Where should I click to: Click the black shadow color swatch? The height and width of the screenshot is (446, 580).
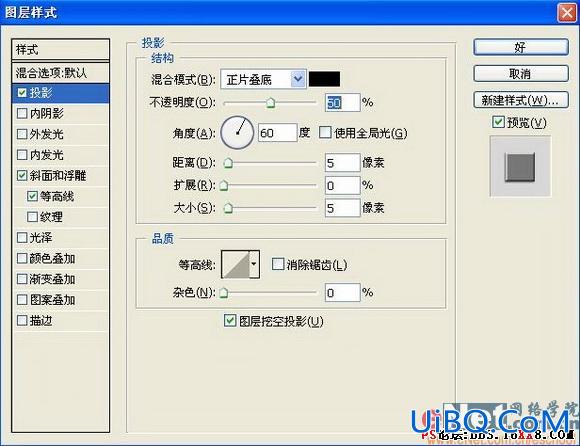(x=324, y=79)
